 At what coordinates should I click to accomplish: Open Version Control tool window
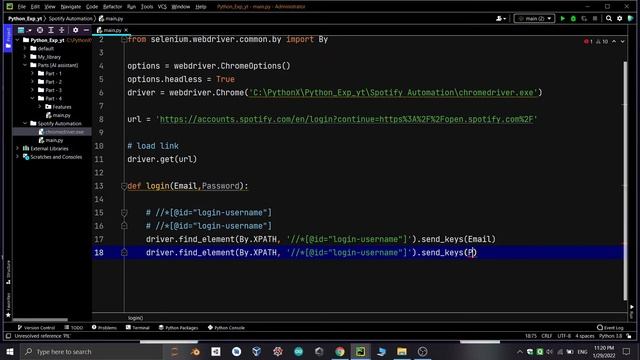[x=36, y=327]
